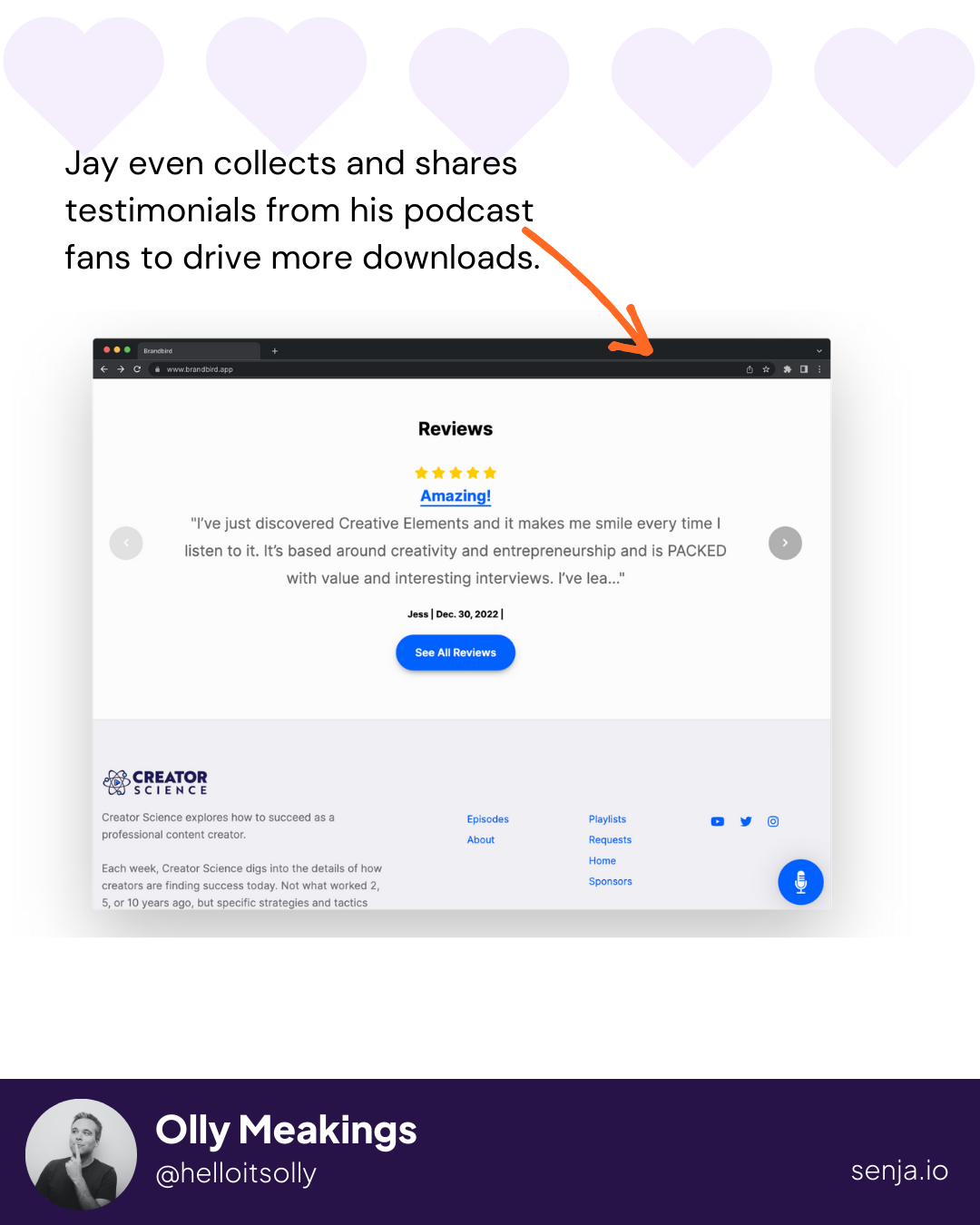Click the www.brandbird.app address bar

pos(445,369)
